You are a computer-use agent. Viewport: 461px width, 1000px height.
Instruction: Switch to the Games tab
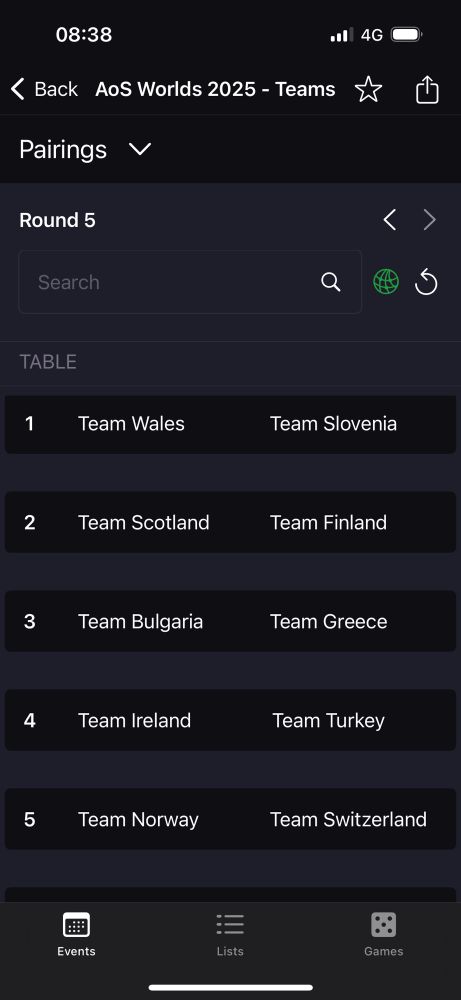point(383,934)
